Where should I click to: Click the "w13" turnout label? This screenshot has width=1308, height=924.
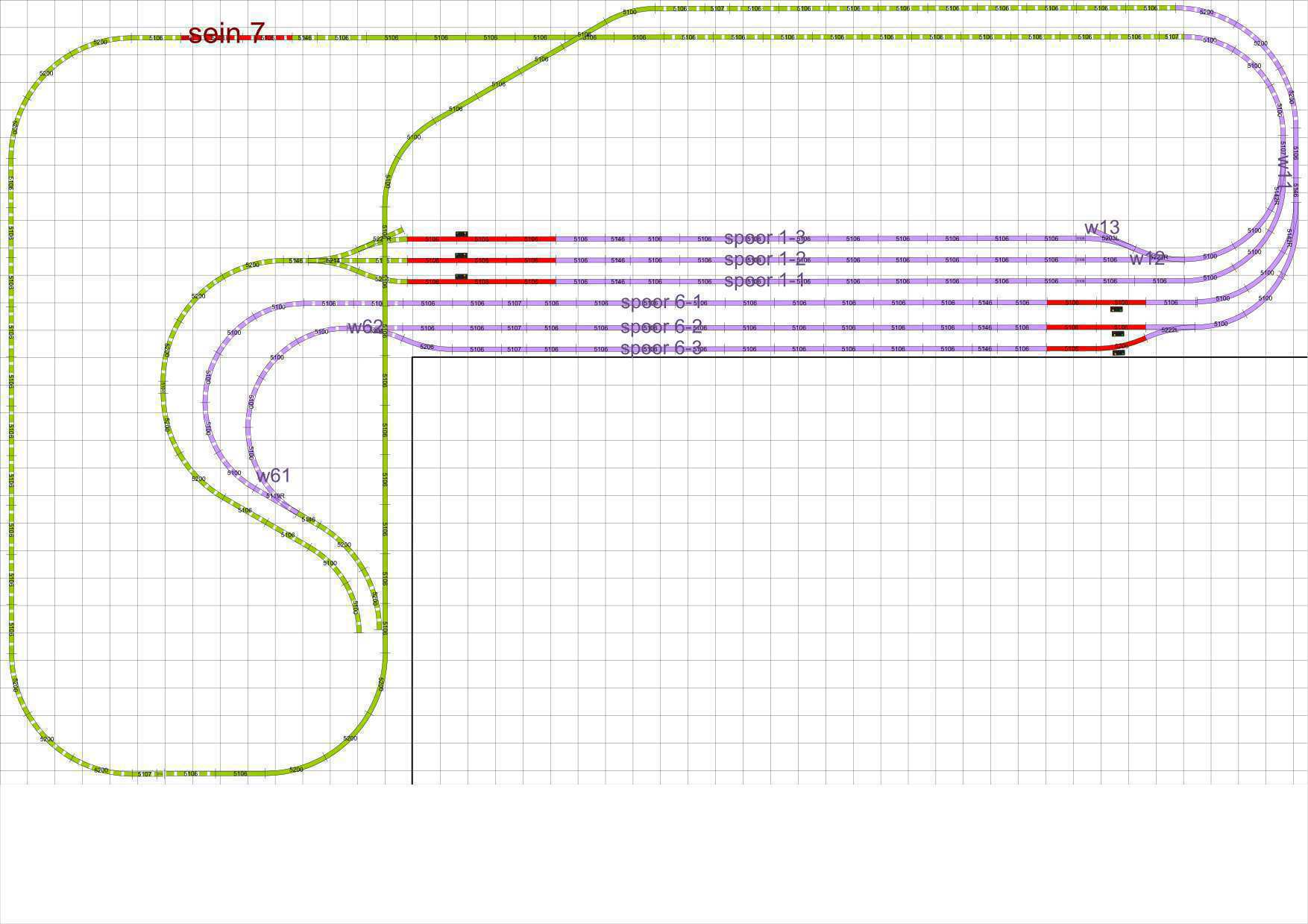[1102, 227]
